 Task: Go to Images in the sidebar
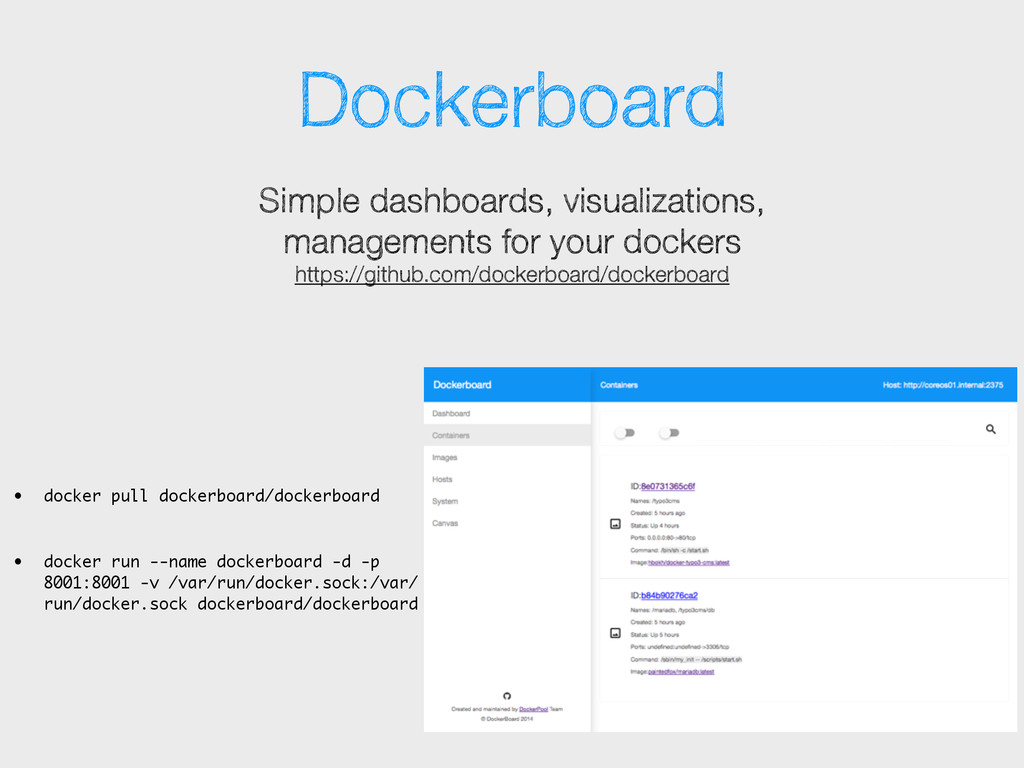[507, 457]
